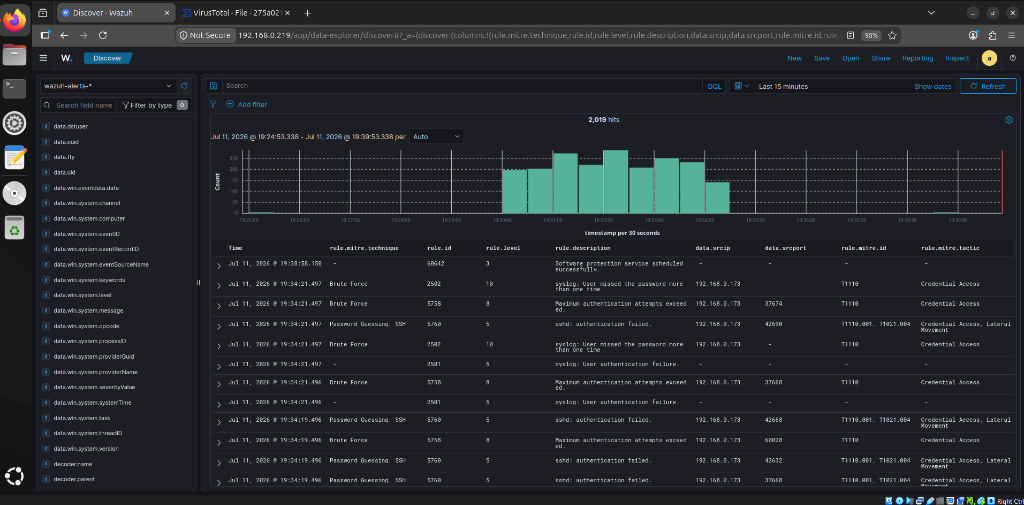1024x505 pixels.
Task: Click New in the top menu
Action: tap(794, 58)
